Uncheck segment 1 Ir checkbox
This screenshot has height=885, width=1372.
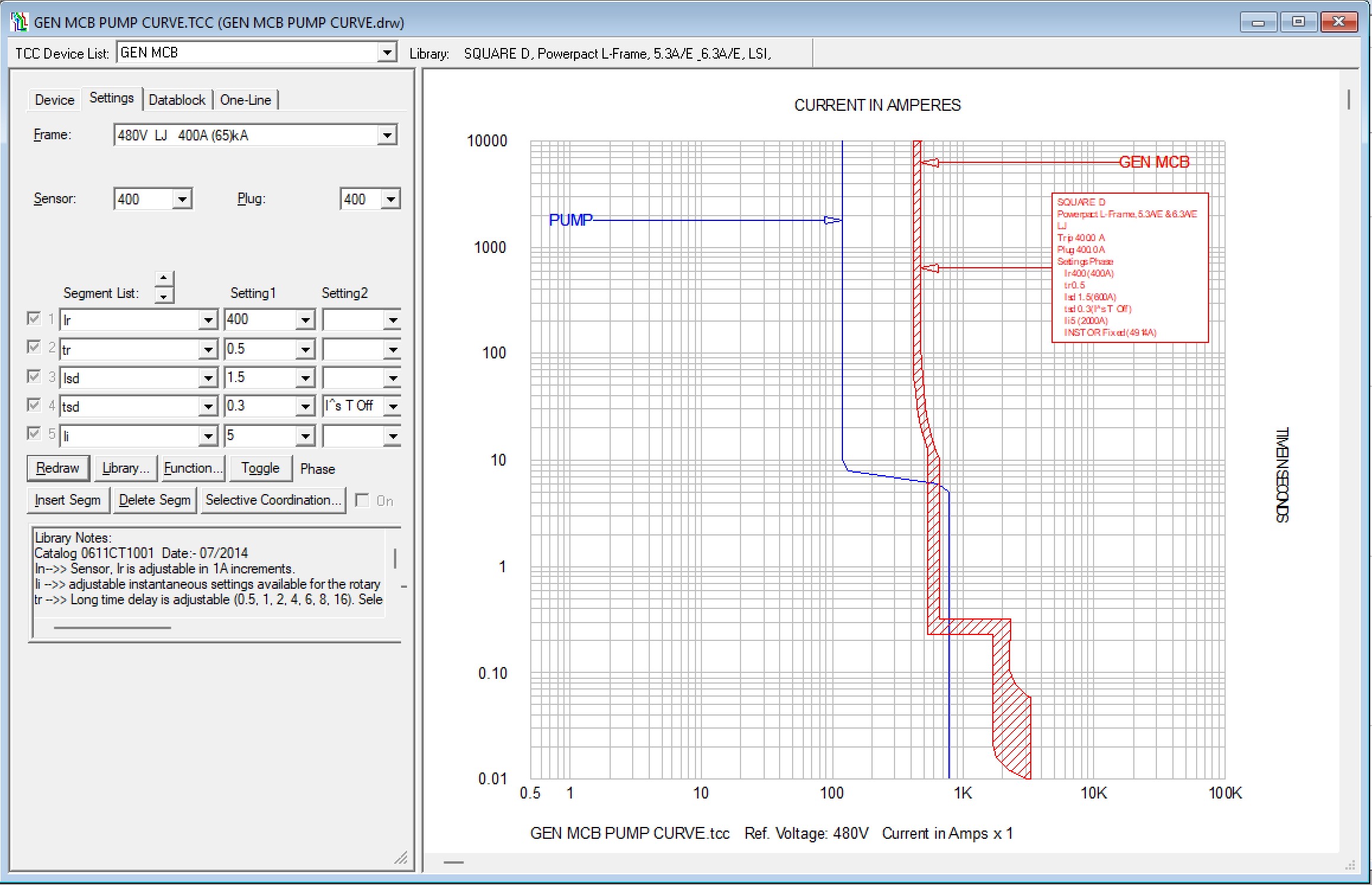[x=34, y=319]
